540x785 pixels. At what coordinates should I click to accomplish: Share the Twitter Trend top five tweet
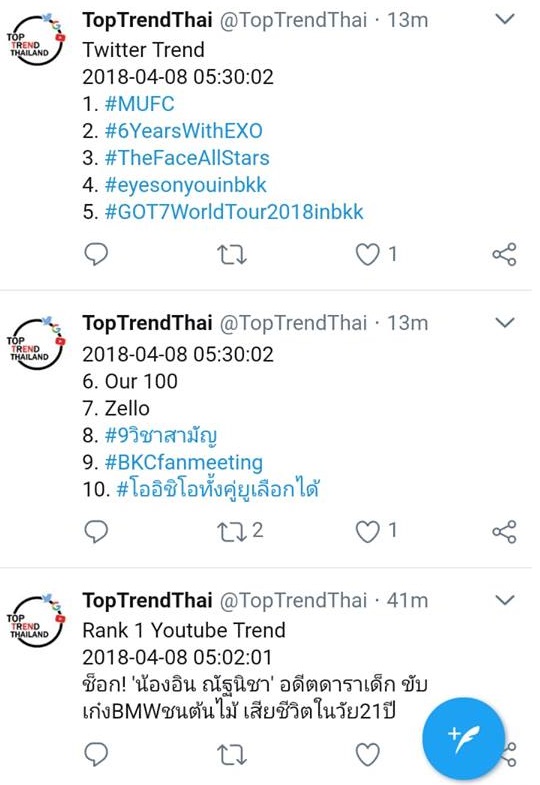pyautogui.click(x=504, y=254)
